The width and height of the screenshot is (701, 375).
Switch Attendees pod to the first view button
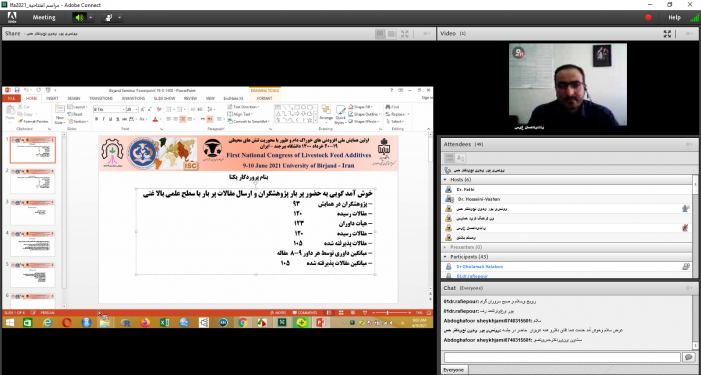point(449,158)
